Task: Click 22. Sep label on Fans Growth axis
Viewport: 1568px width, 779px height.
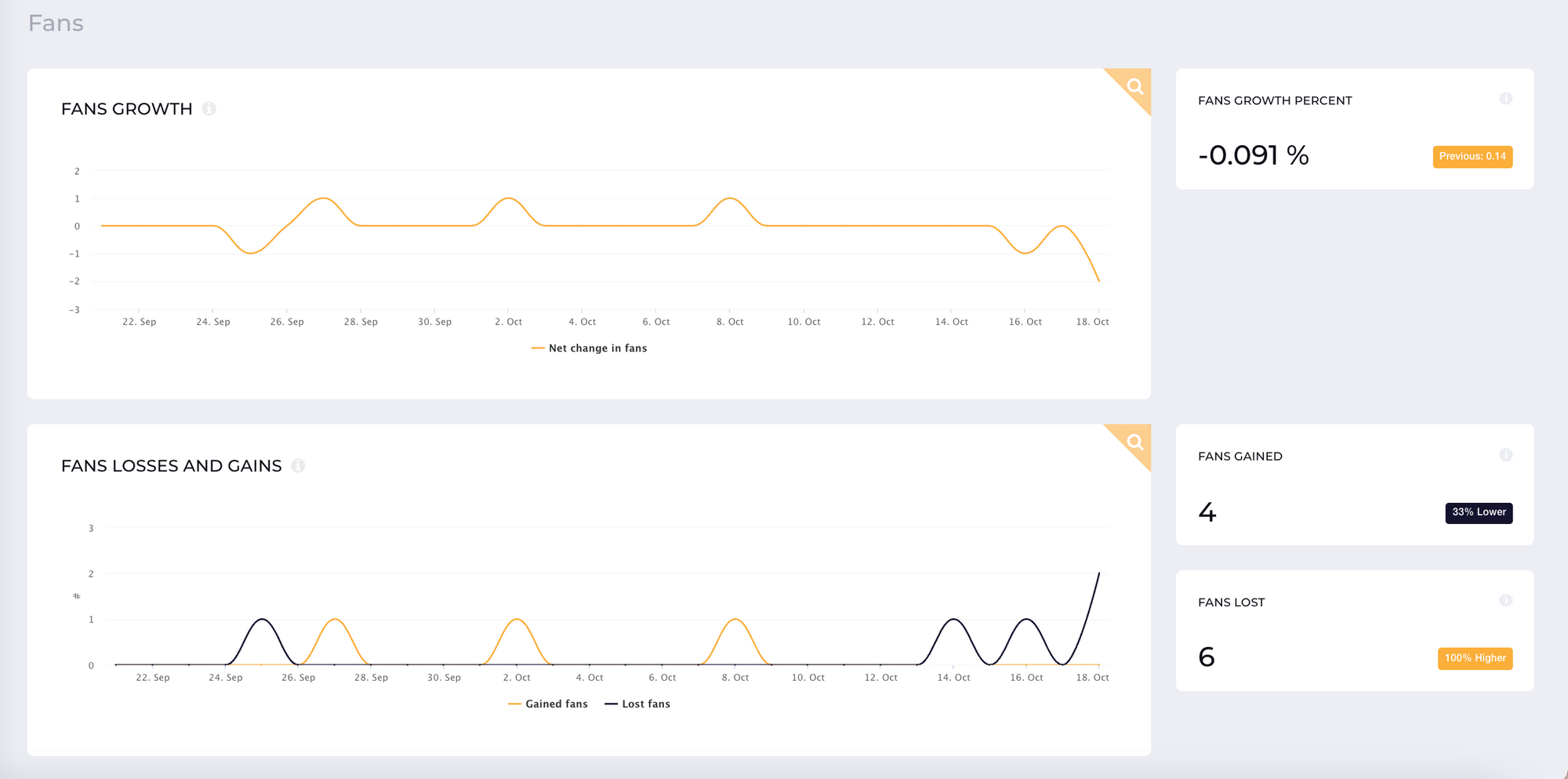Action: coord(140,322)
